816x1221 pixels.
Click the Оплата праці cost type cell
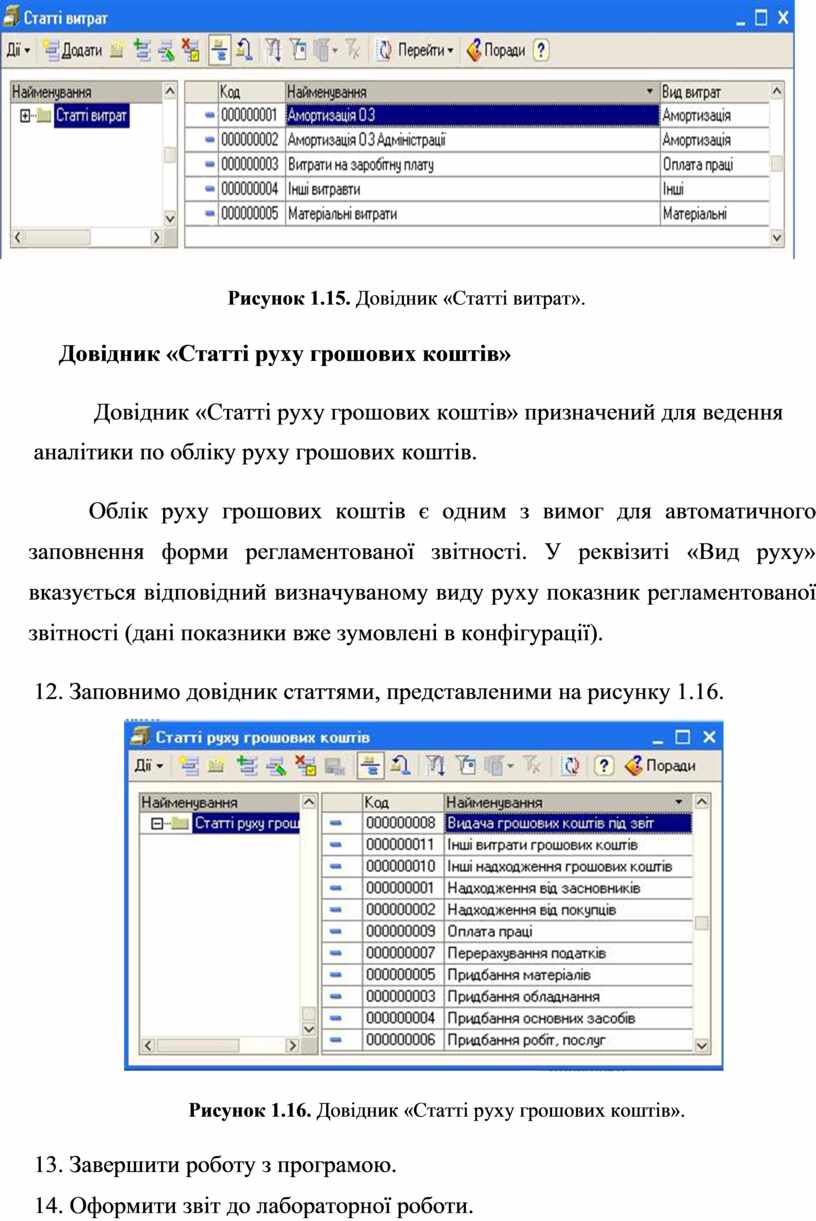pyautogui.click(x=714, y=164)
